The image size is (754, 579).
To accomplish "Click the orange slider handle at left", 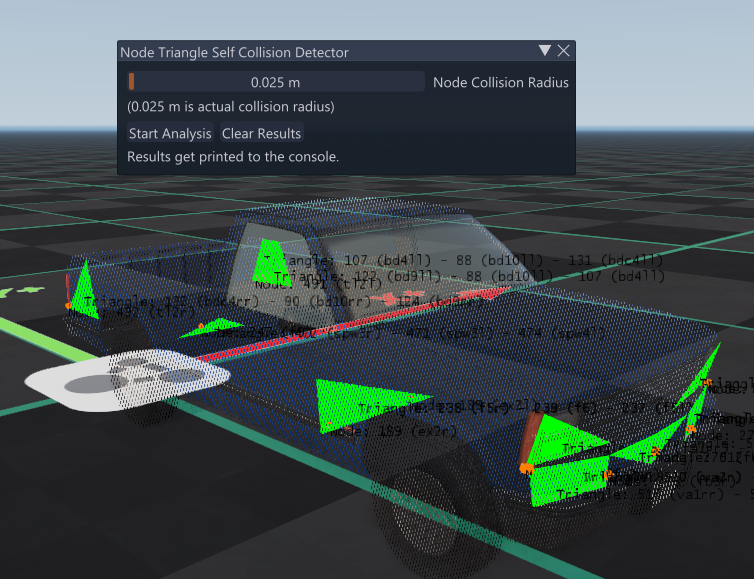I will (131, 82).
